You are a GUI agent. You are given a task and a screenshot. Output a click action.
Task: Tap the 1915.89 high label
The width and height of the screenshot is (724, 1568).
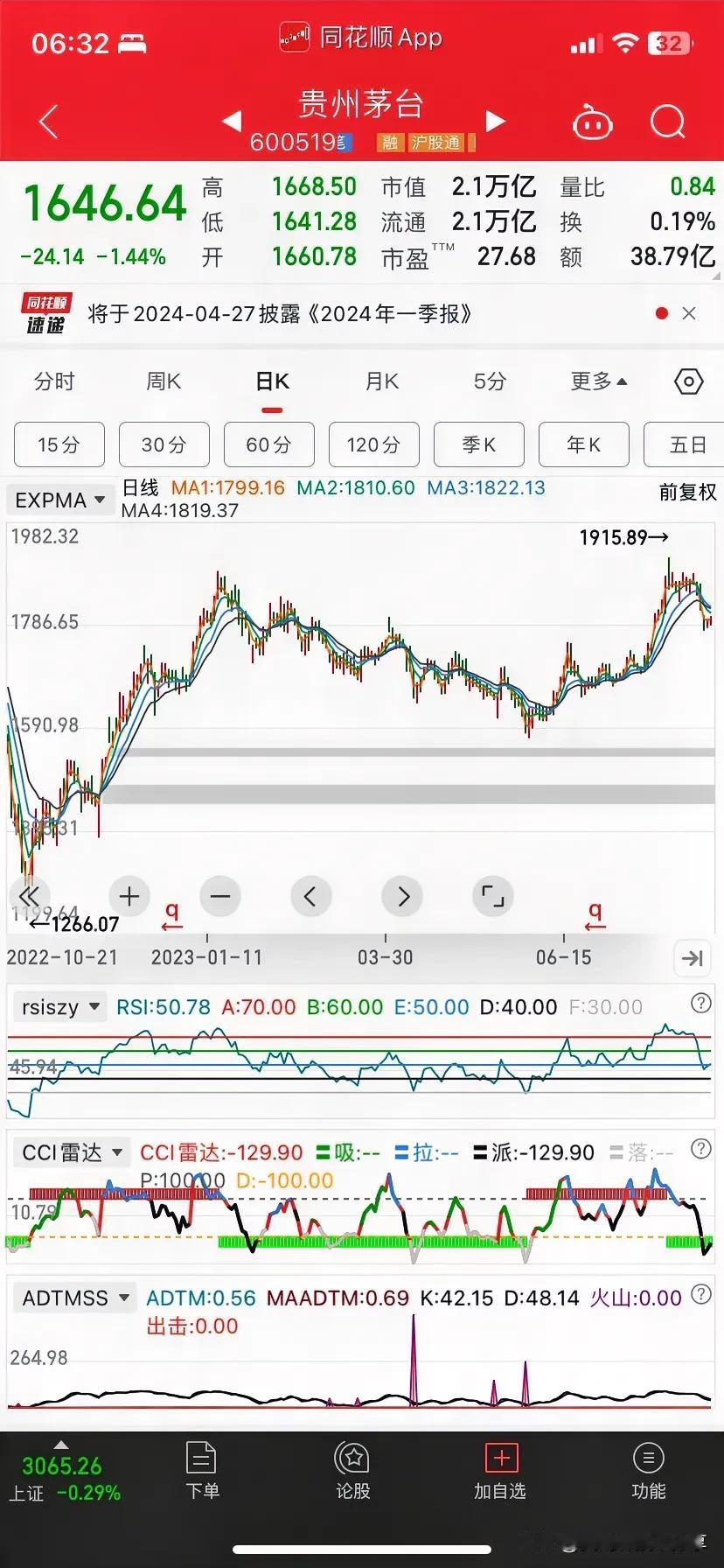[x=624, y=537]
